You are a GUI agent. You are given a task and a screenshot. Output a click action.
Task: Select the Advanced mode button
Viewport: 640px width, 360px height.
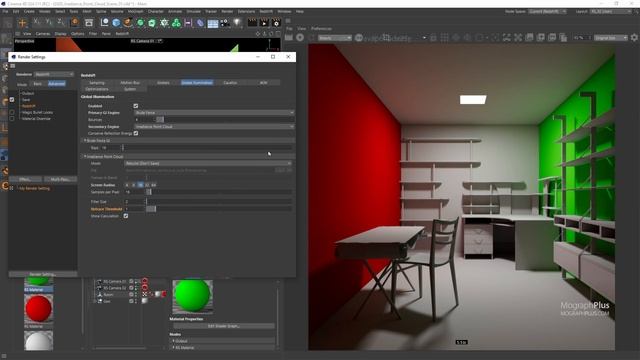pos(57,84)
